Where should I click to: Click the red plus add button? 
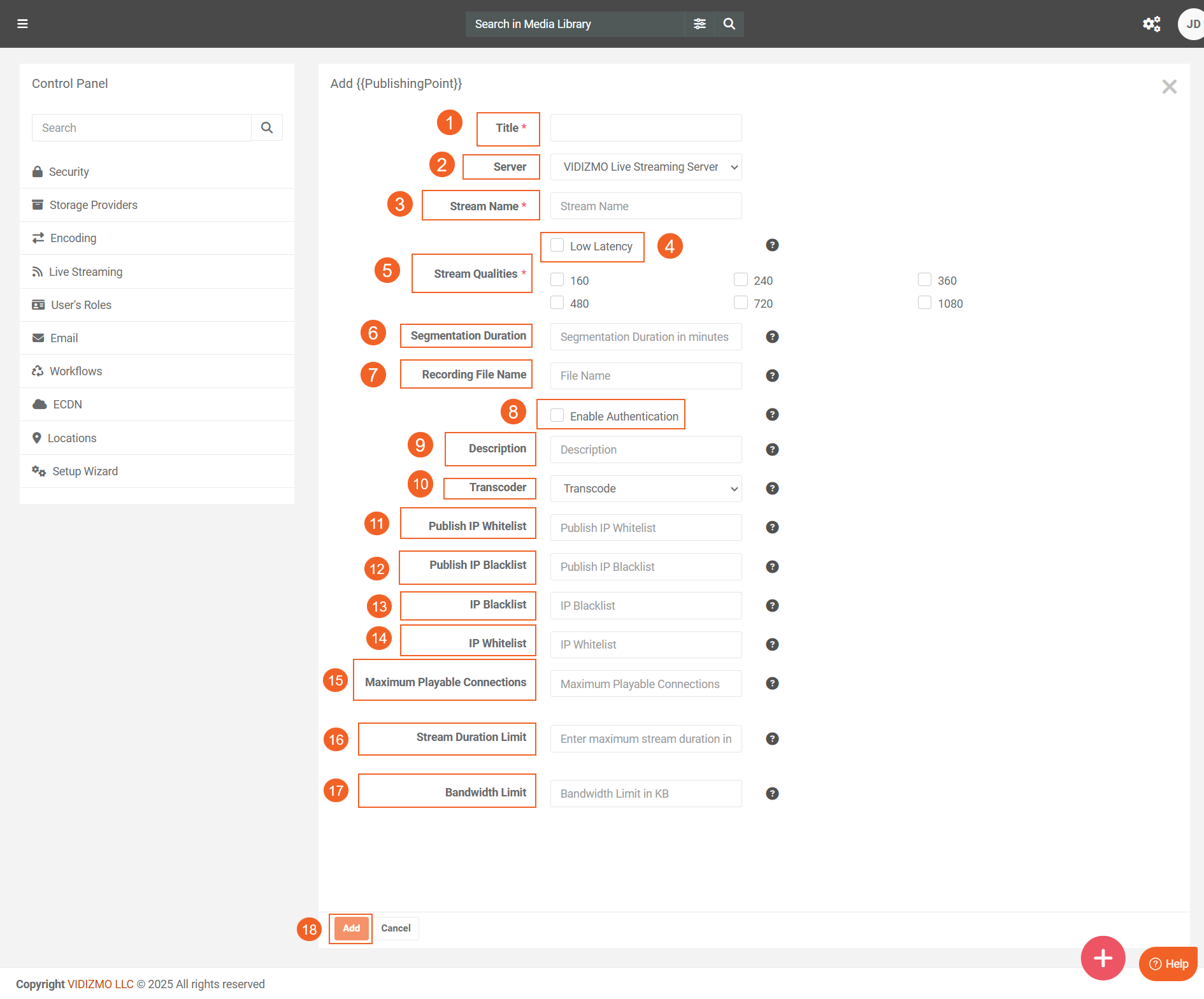[1103, 958]
